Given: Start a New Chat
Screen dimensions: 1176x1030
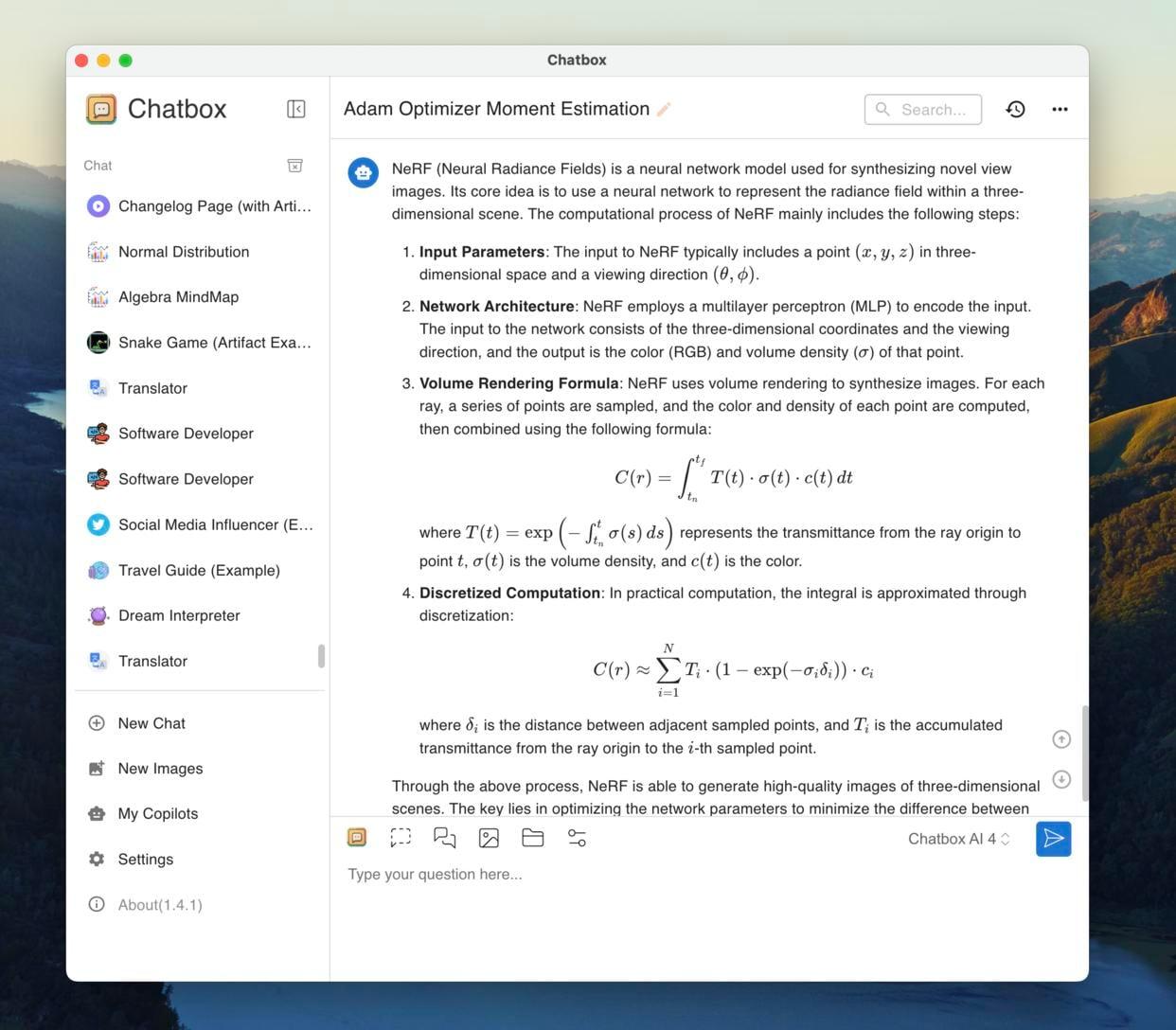Looking at the screenshot, I should tap(151, 722).
